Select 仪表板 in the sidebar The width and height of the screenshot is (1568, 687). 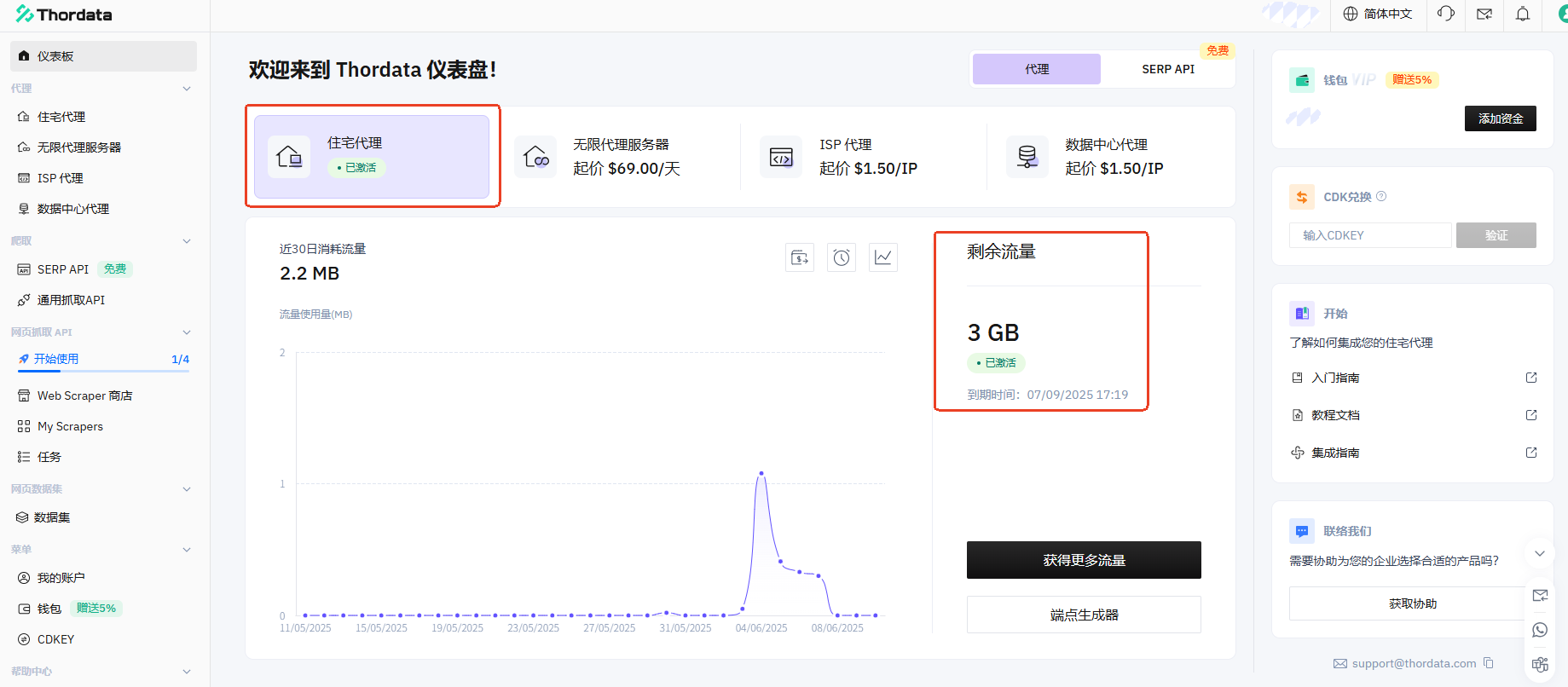pyautogui.click(x=103, y=56)
